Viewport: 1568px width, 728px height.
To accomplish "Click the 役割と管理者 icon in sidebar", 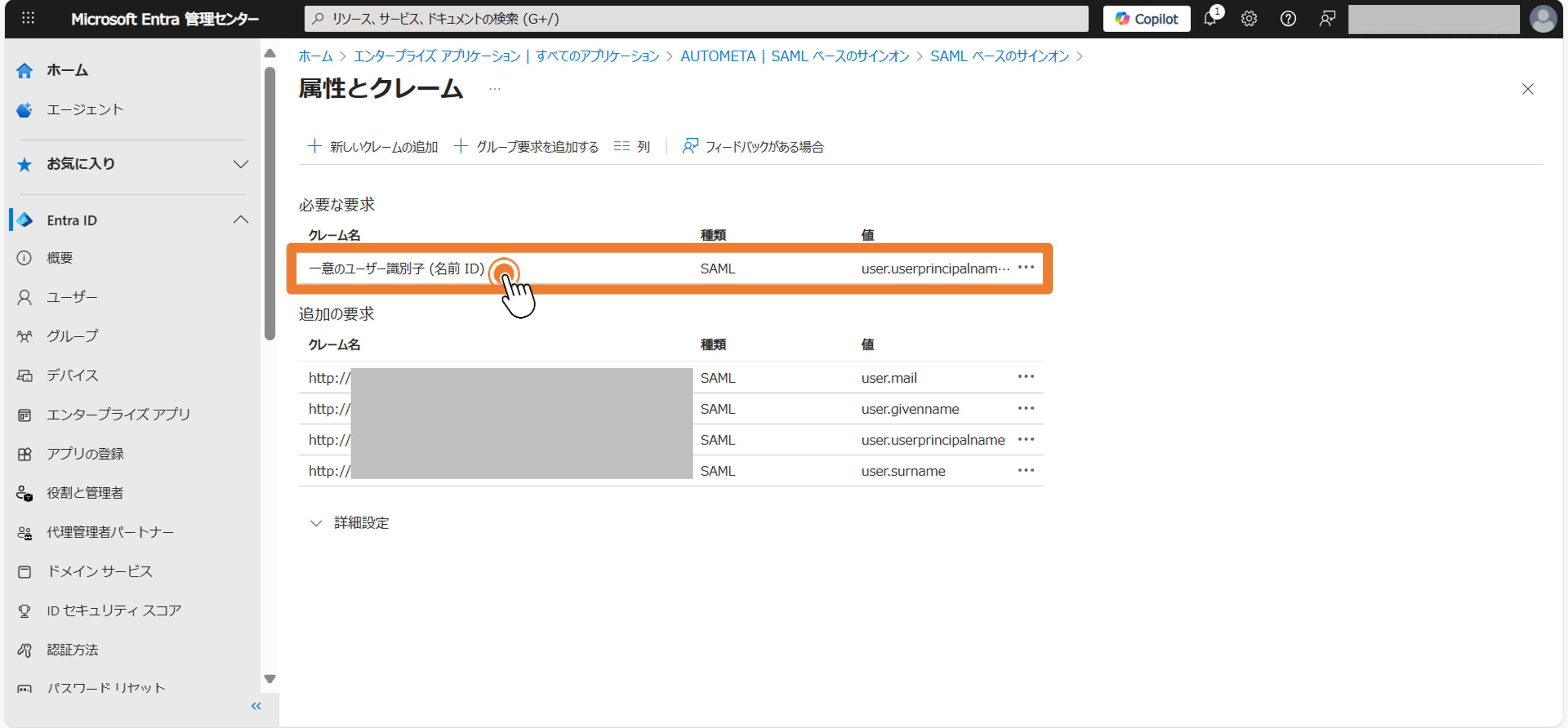I will [x=24, y=493].
